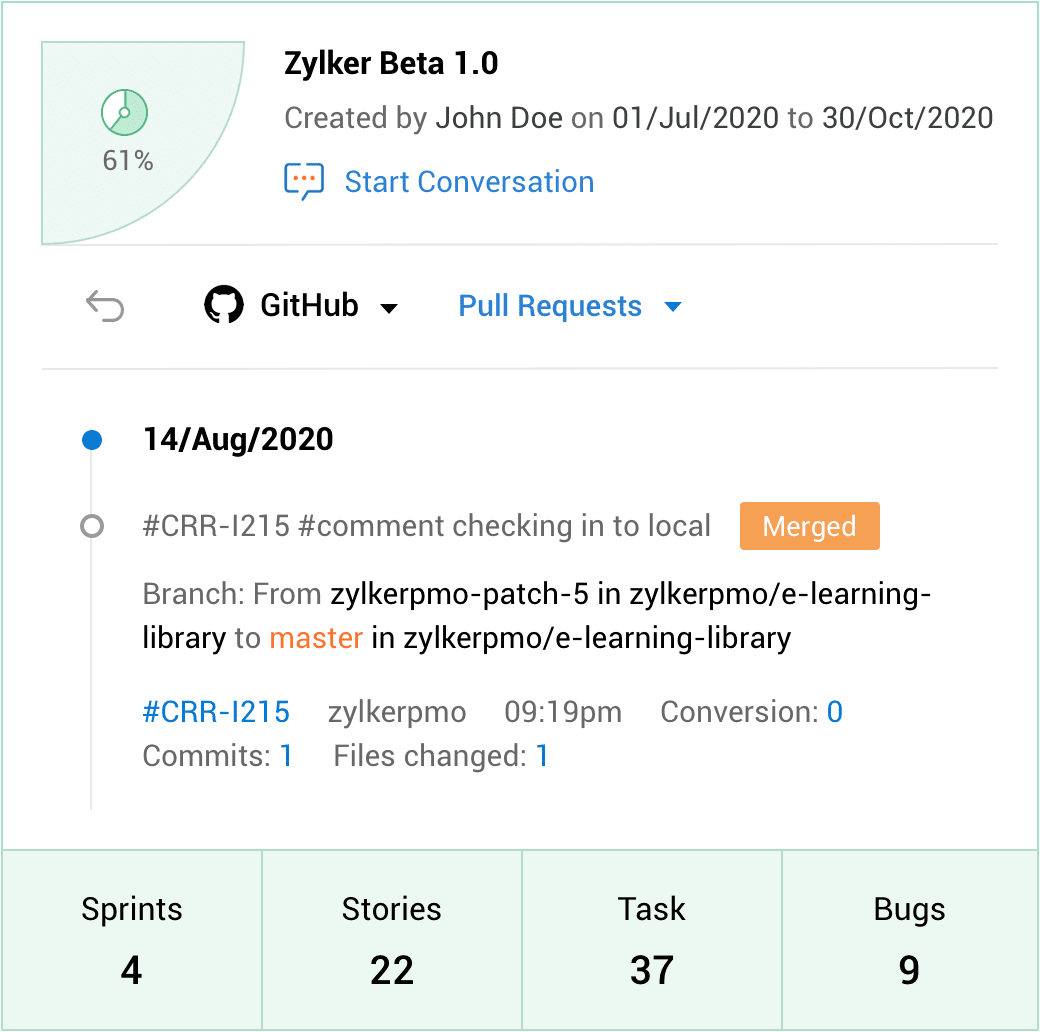
Task: Select the Task summary tile
Action: click(x=652, y=939)
